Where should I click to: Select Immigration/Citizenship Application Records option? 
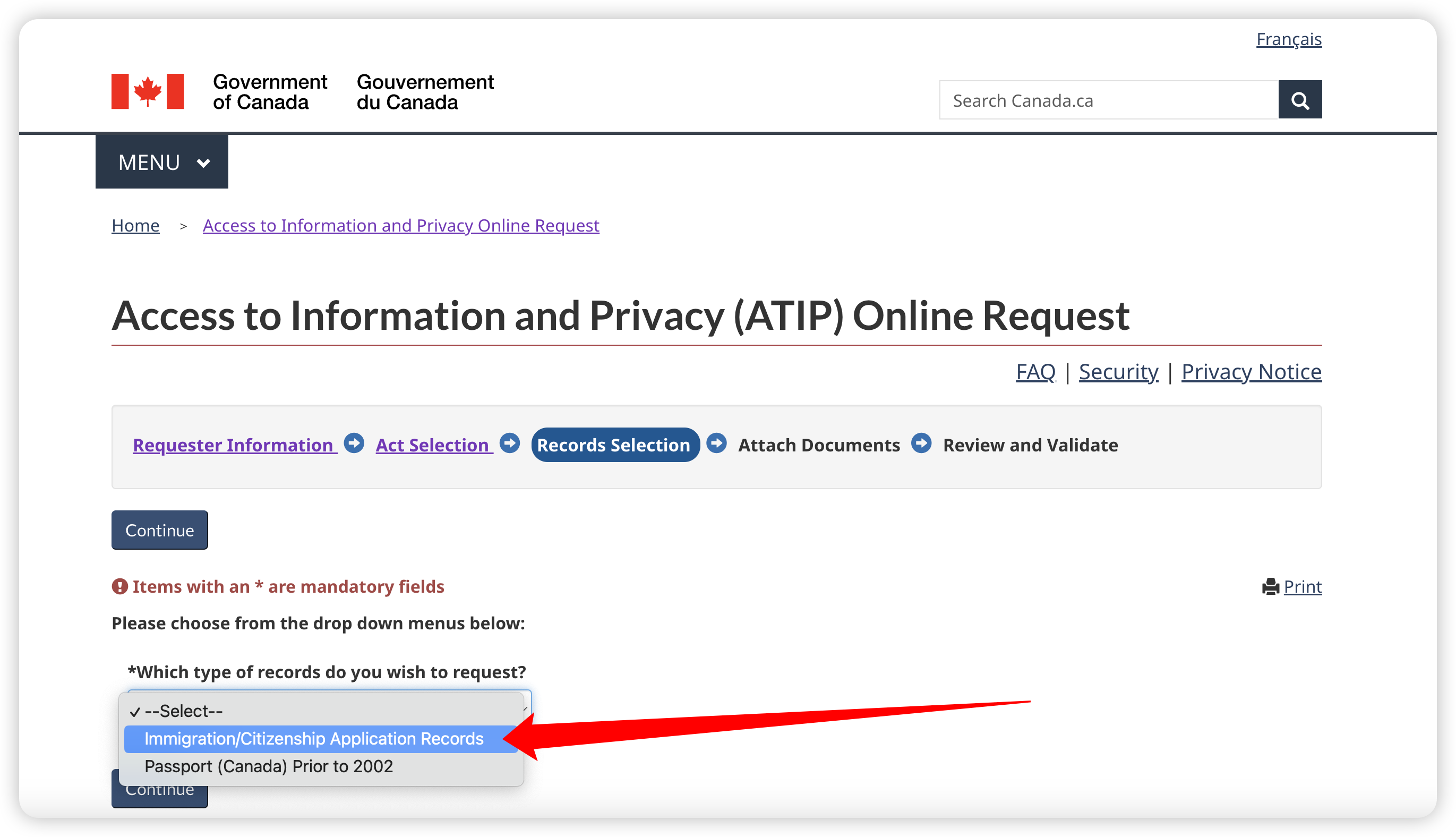pyautogui.click(x=322, y=739)
